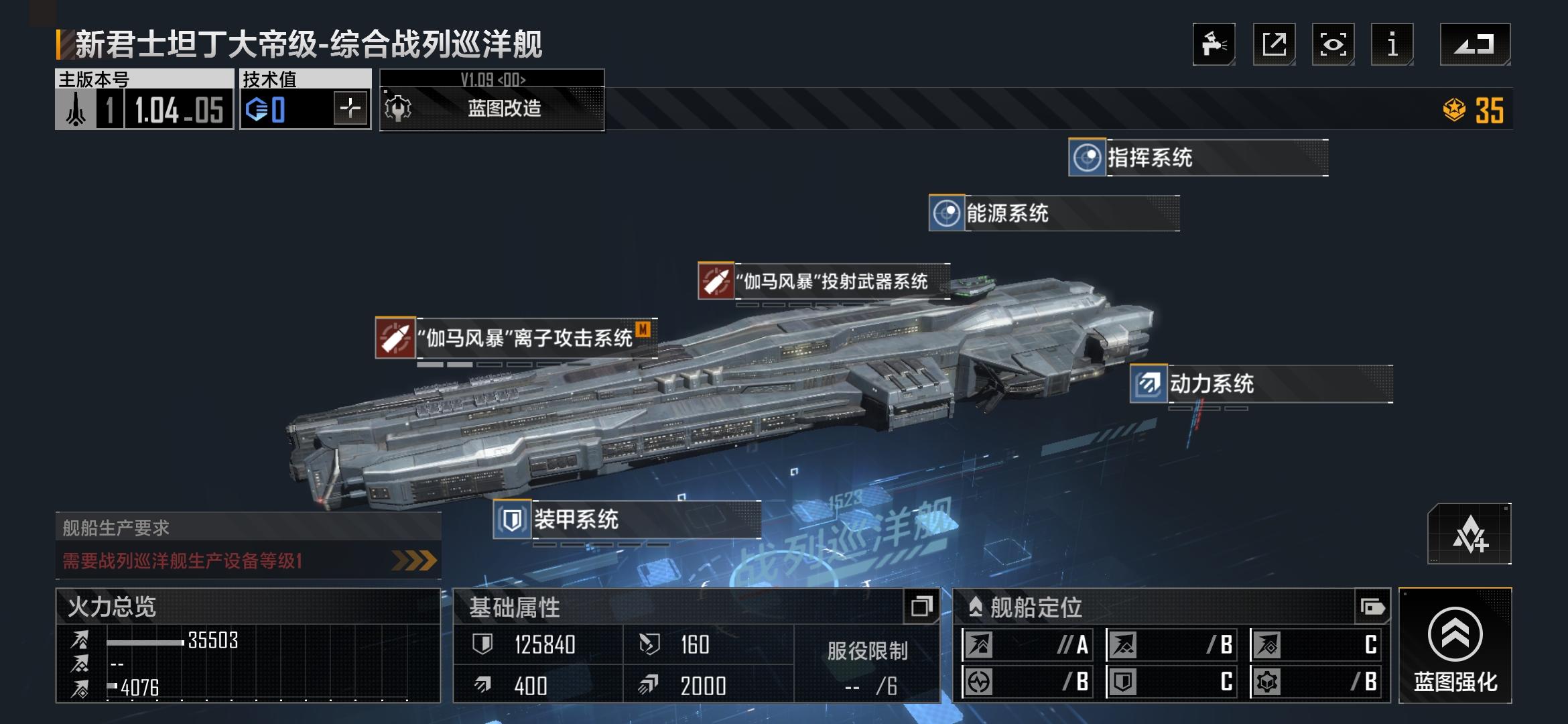
Task: Select the 指挥系统 module
Action: (1198, 158)
